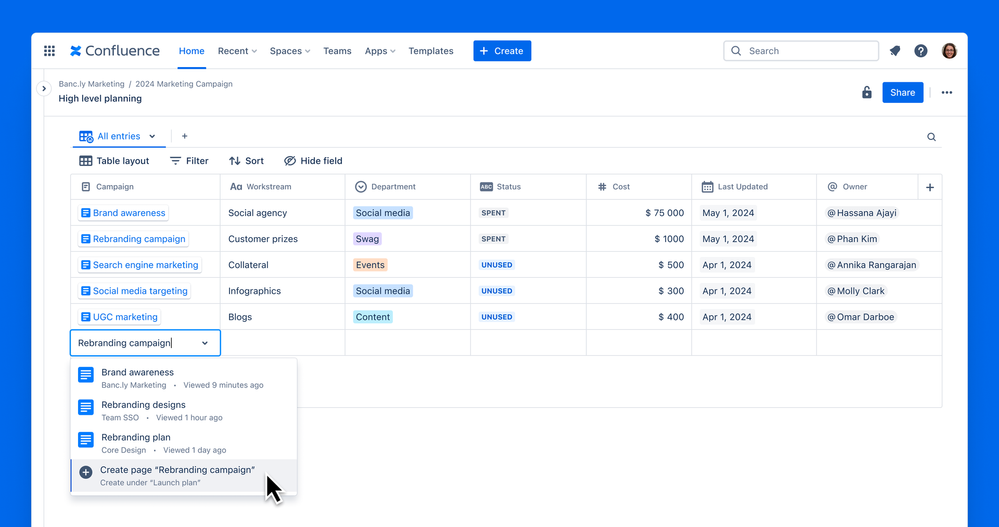Select the Rebranding designs suggestion
The image size is (999, 527).
point(183,410)
